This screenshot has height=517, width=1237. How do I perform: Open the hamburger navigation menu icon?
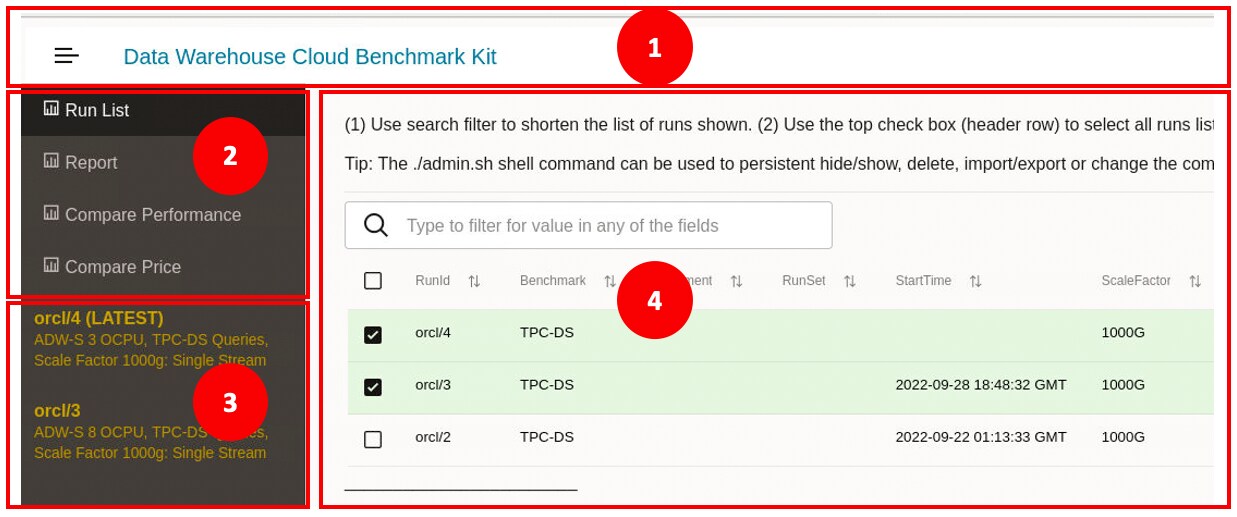point(67,56)
